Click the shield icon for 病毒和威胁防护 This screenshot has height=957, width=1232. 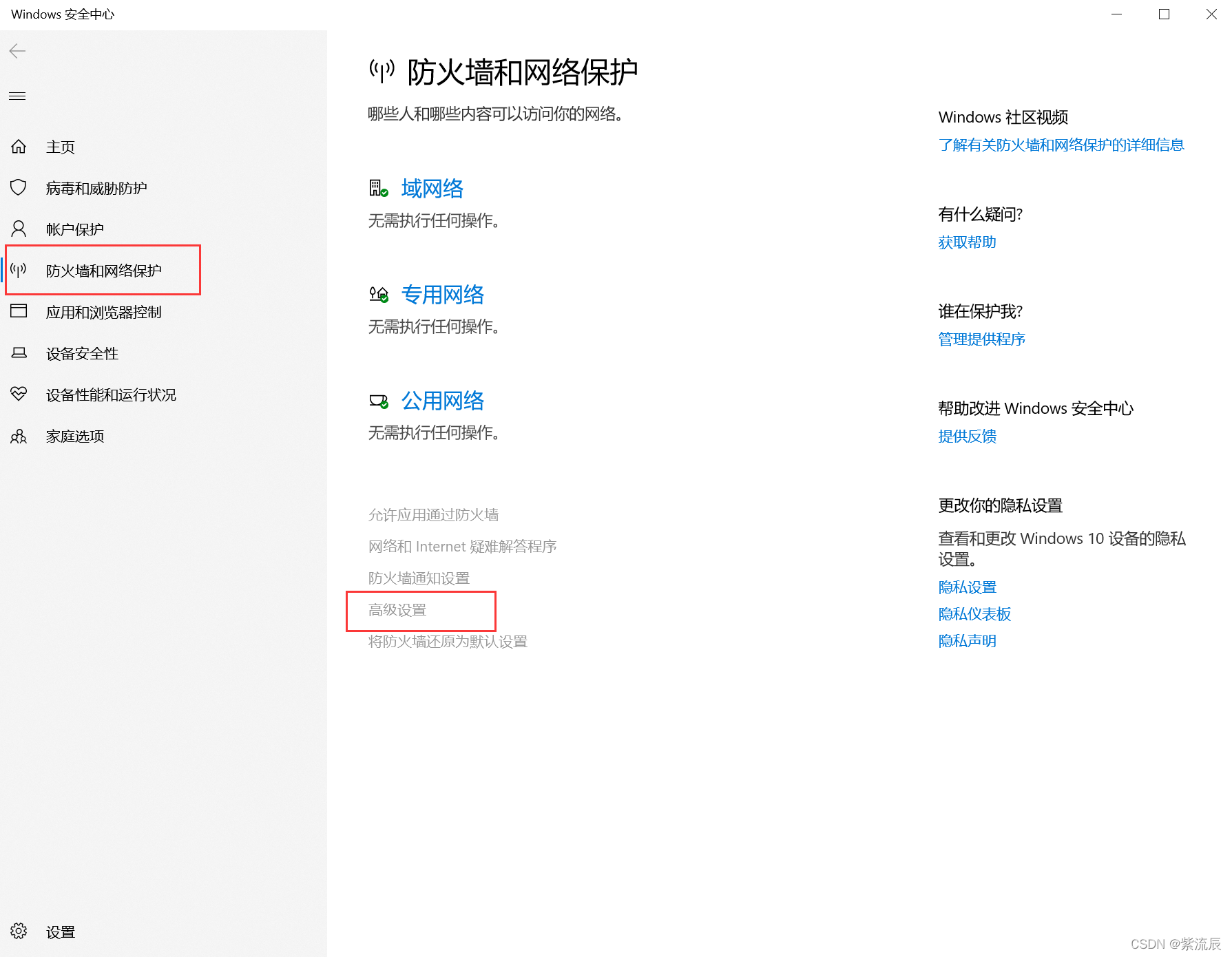pyautogui.click(x=19, y=187)
